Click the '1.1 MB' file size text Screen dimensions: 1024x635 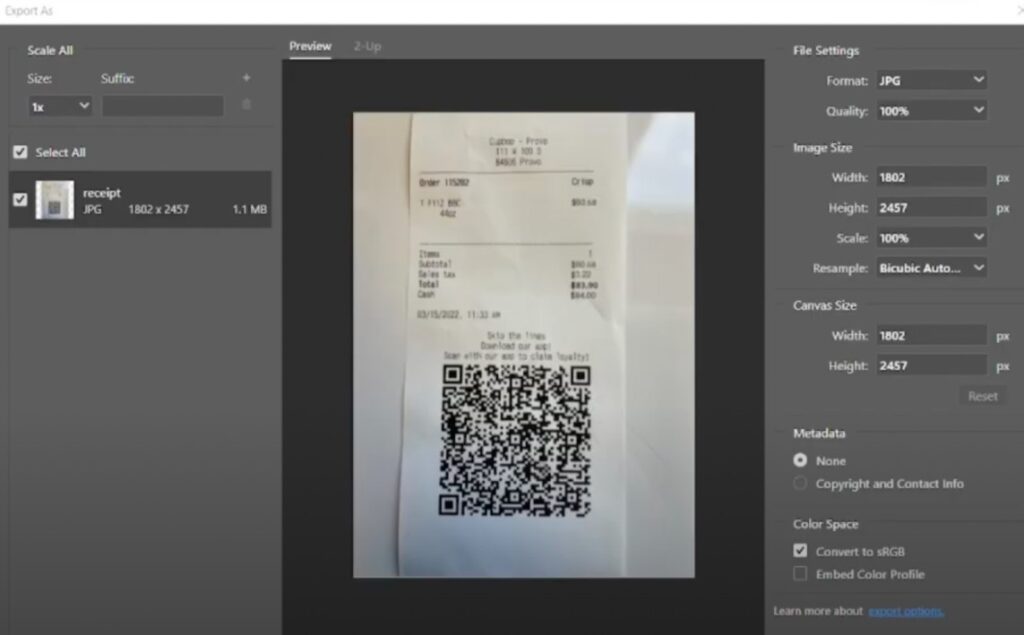click(x=249, y=209)
